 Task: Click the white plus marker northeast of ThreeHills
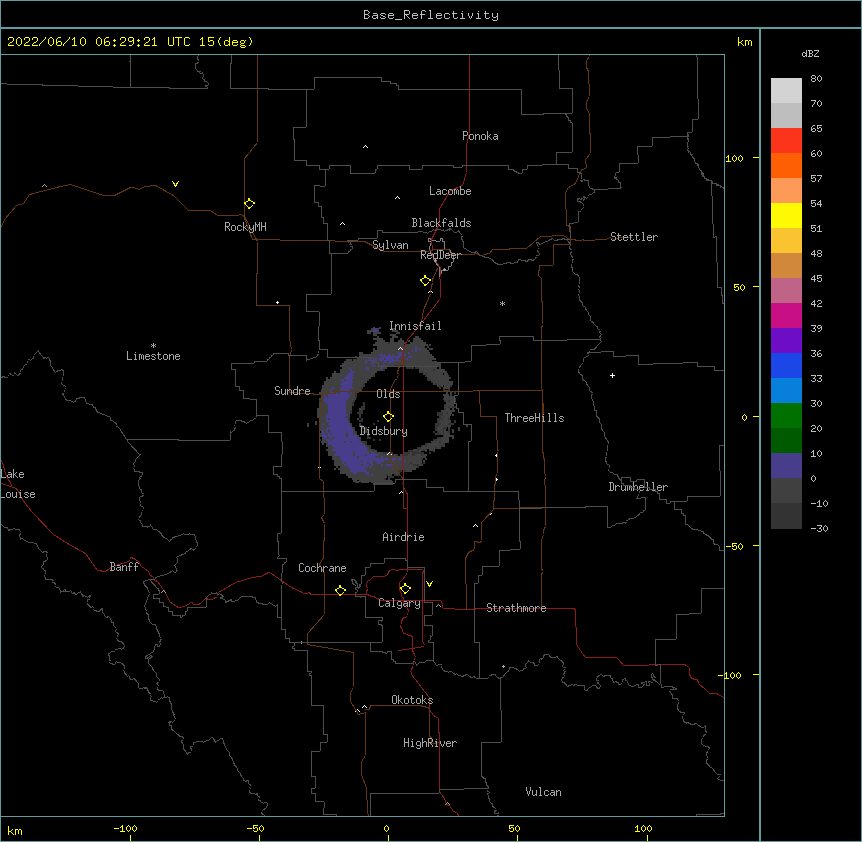click(x=612, y=375)
